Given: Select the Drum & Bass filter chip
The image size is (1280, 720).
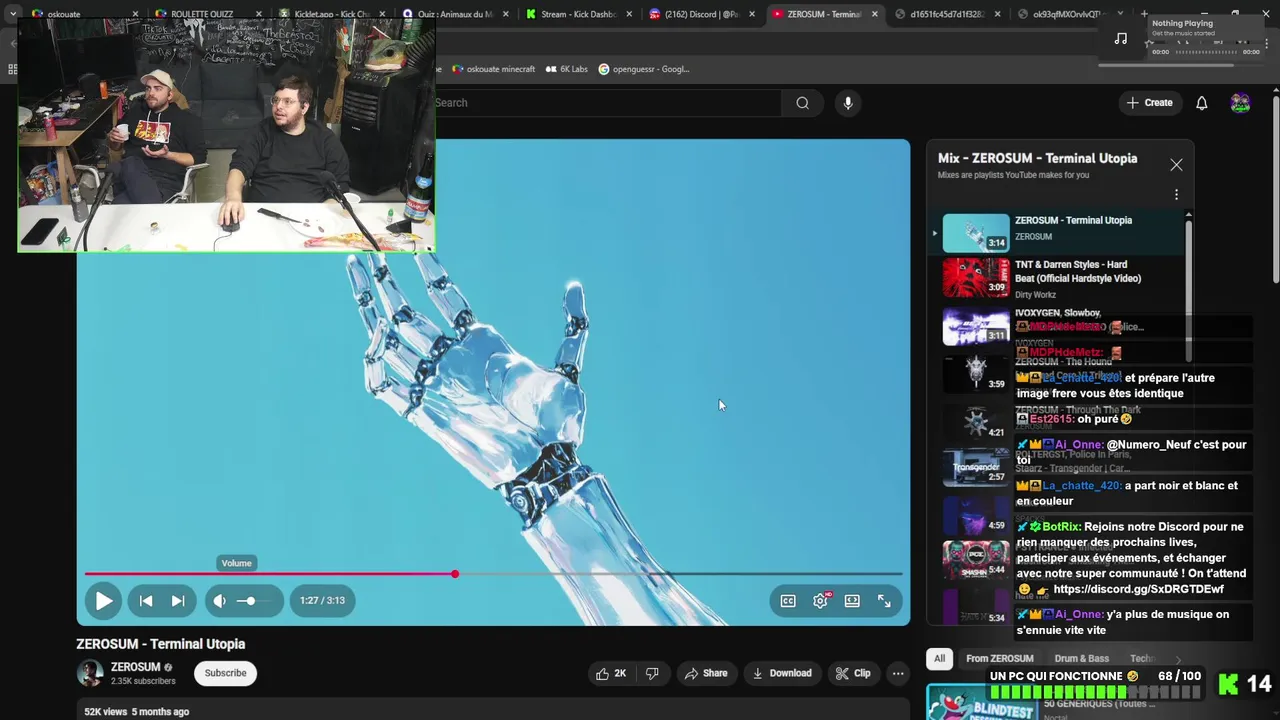Looking at the screenshot, I should point(1082,659).
